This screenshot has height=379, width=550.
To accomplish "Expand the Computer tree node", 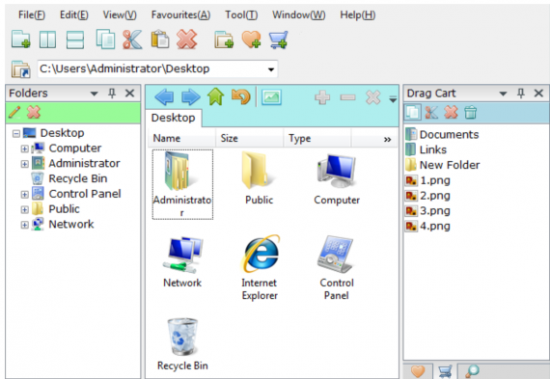I will (25, 148).
